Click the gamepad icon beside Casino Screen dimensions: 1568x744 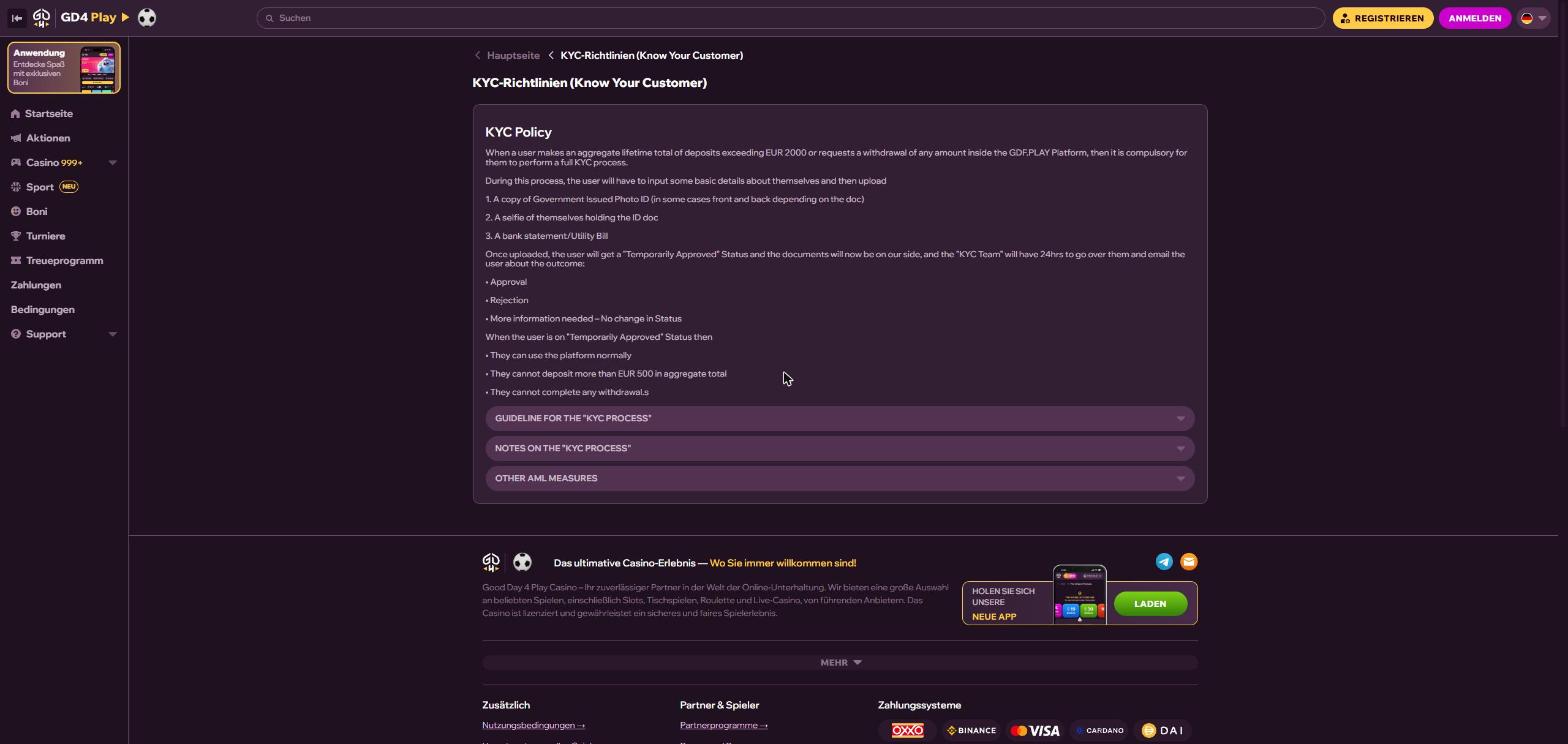click(16, 163)
